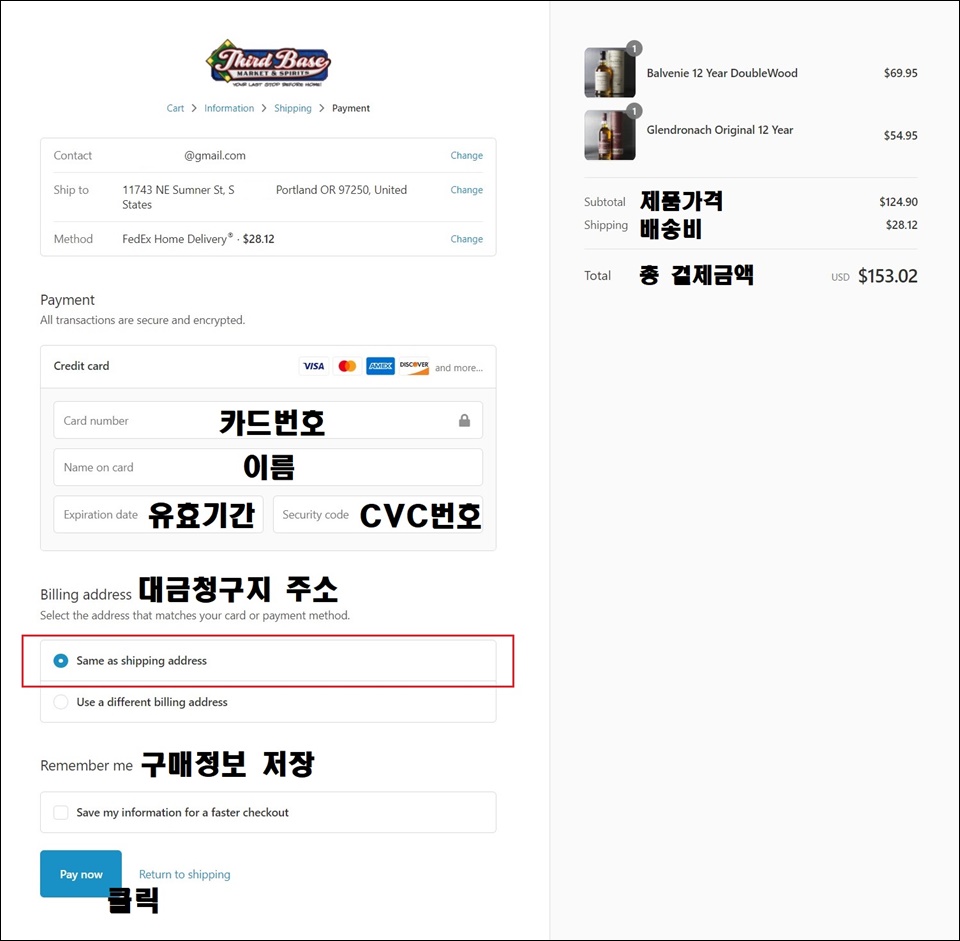Go to Shipping breadcrumb step
This screenshot has height=941, width=960.
pyautogui.click(x=293, y=108)
